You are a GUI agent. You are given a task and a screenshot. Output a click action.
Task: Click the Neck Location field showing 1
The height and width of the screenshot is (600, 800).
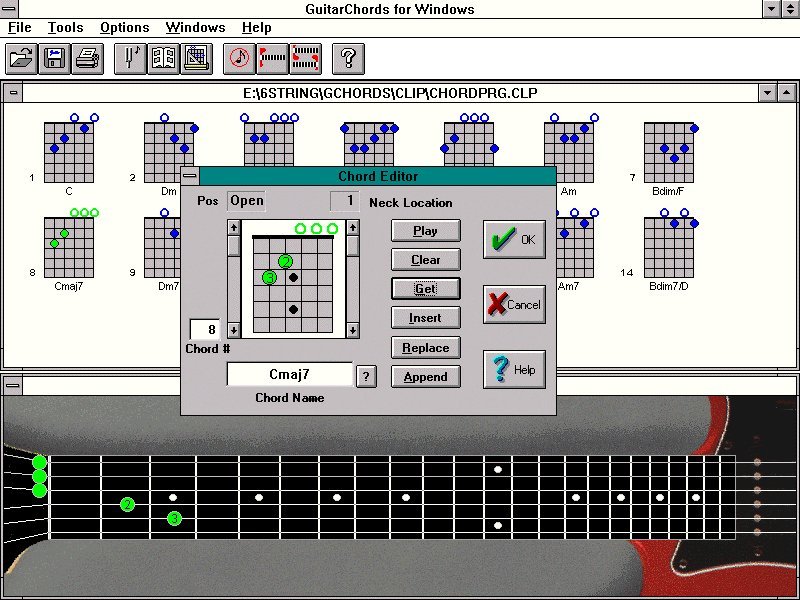[x=344, y=201]
